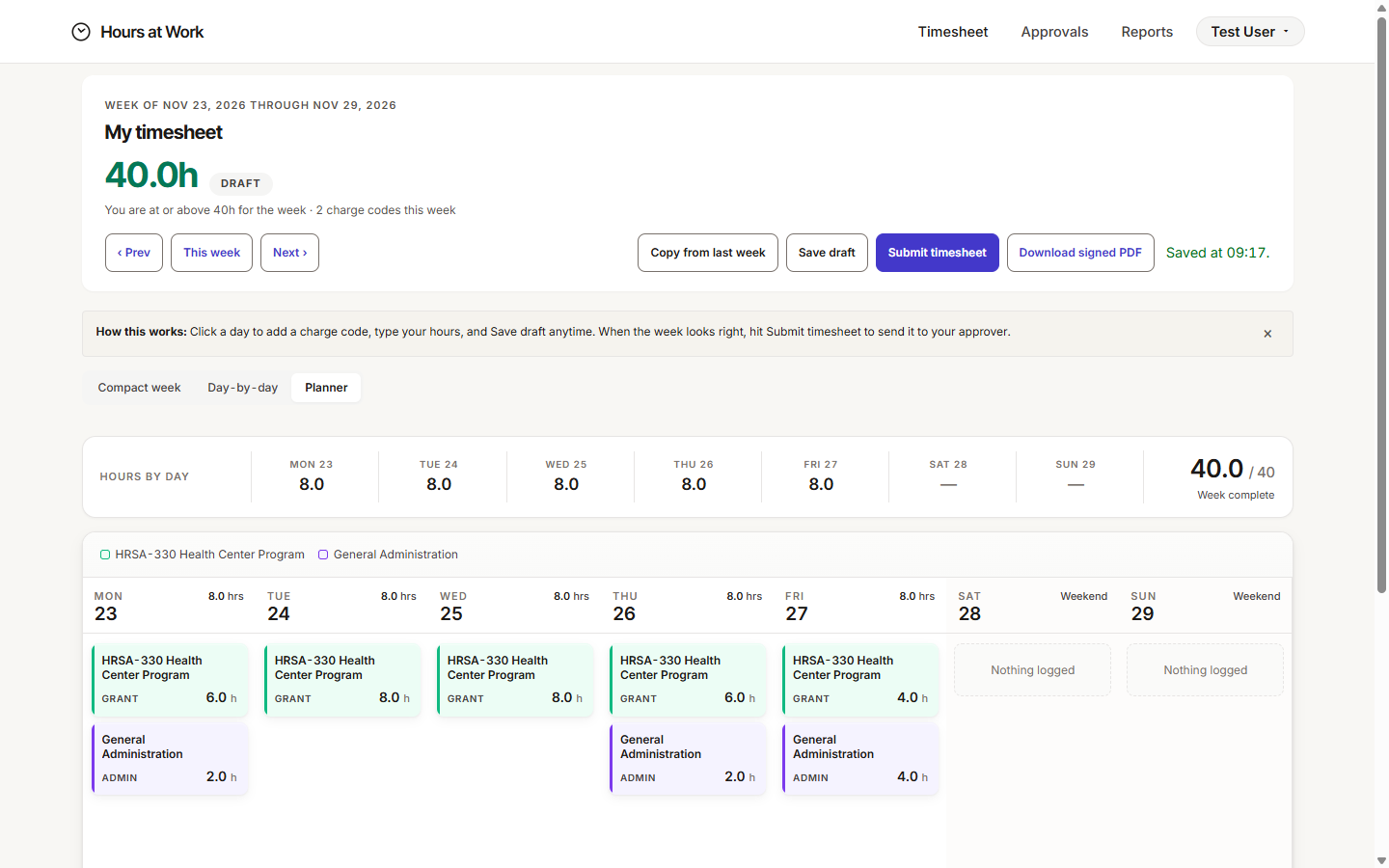
Task: Submit the timesheet
Action: (x=938, y=253)
